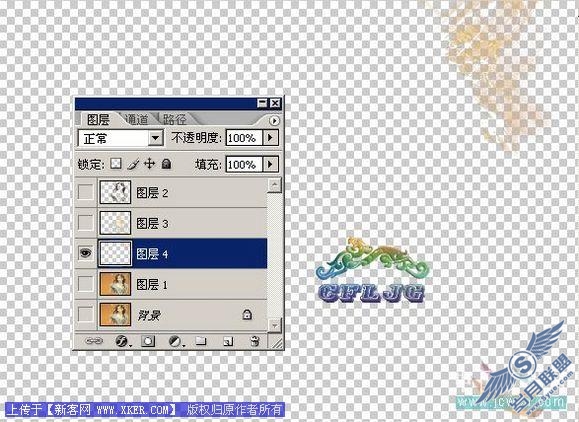579x422 pixels.
Task: Hide 图层 4 with eye icon
Action: point(86,253)
